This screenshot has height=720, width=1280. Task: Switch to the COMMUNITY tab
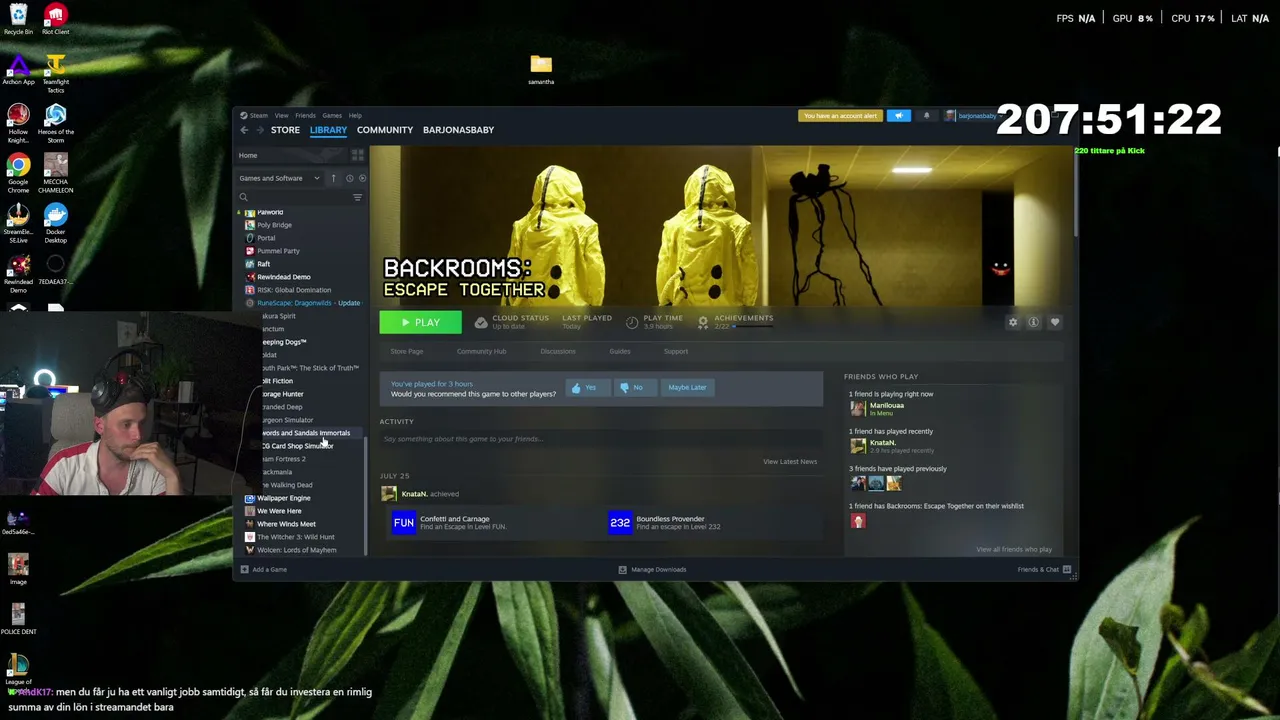coord(385,130)
